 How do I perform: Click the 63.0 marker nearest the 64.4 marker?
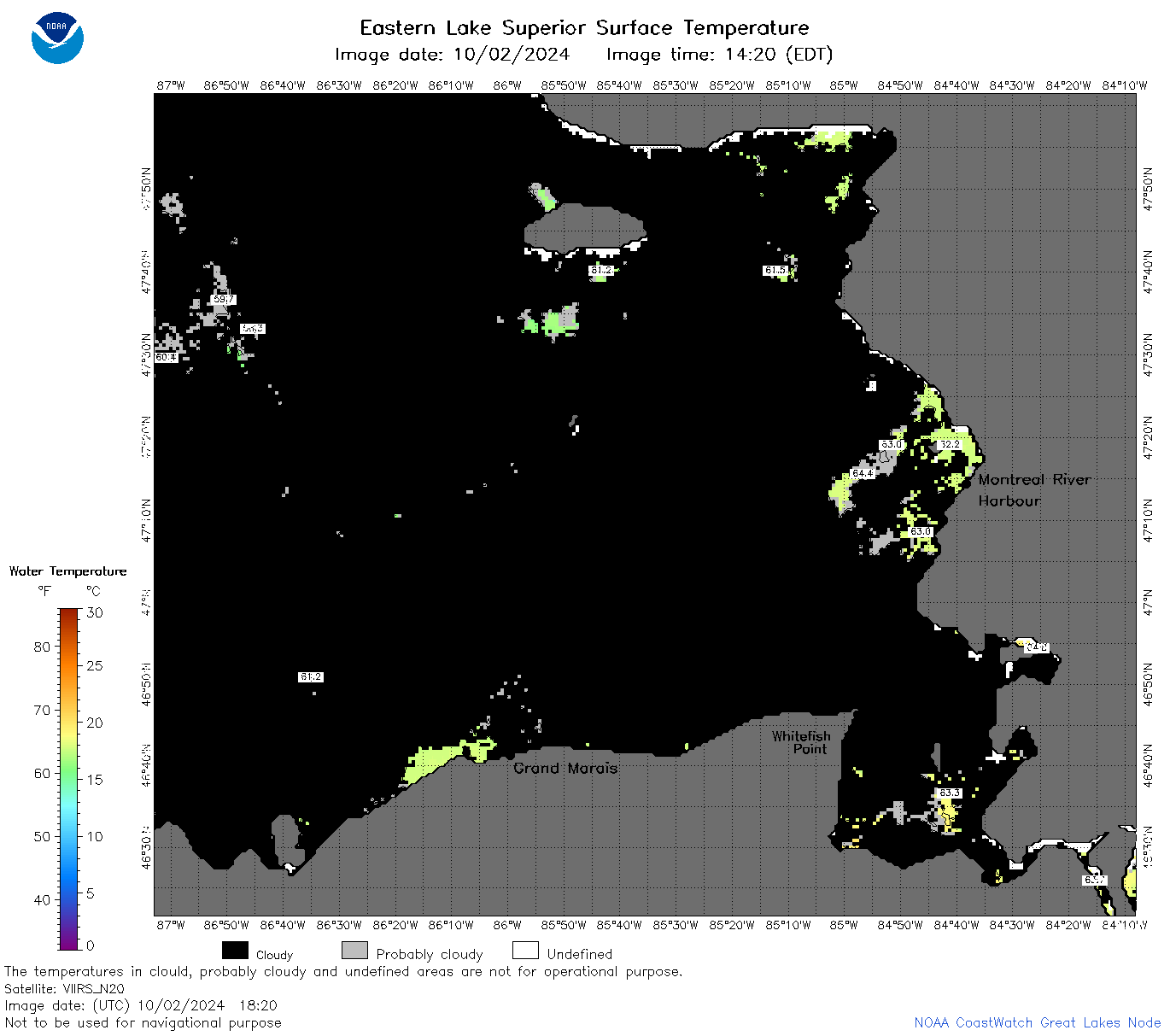point(892,444)
